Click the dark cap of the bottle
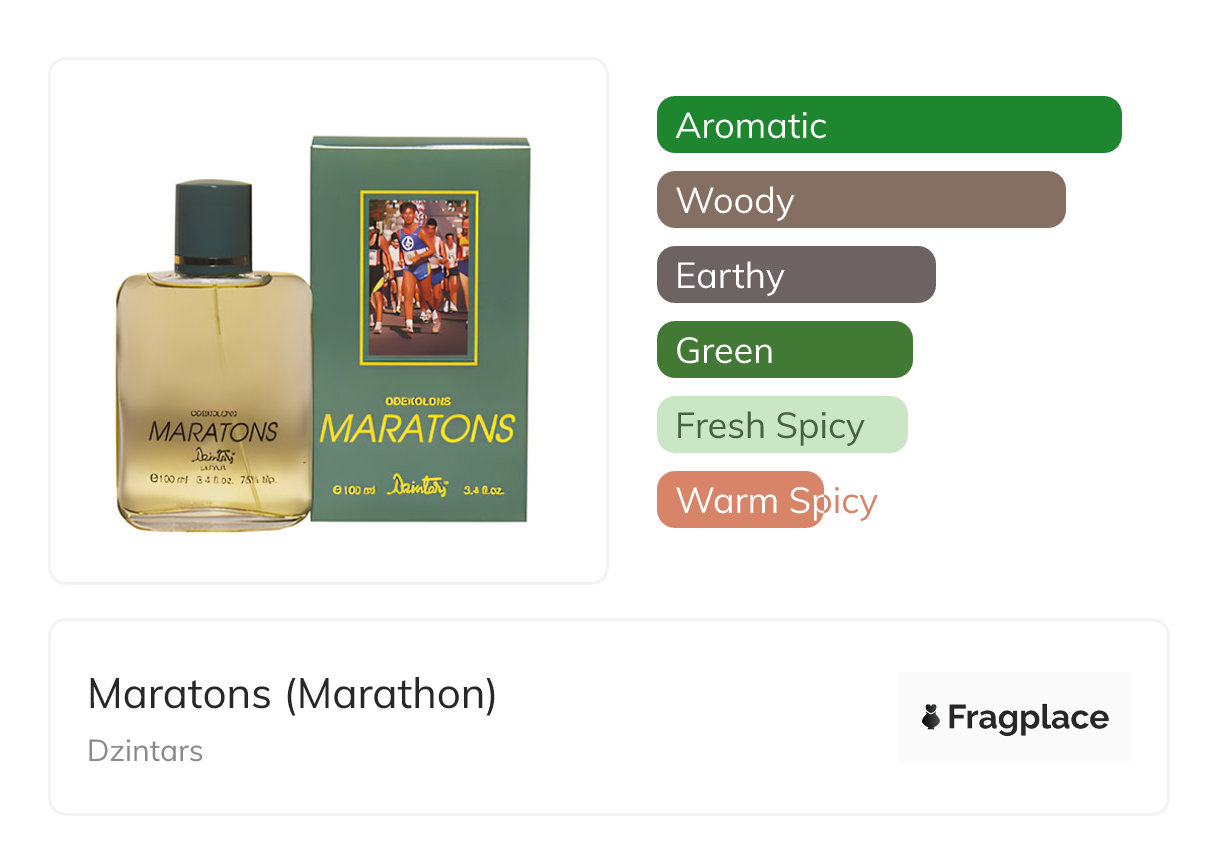The width and height of the screenshot is (1218, 864). (212, 225)
